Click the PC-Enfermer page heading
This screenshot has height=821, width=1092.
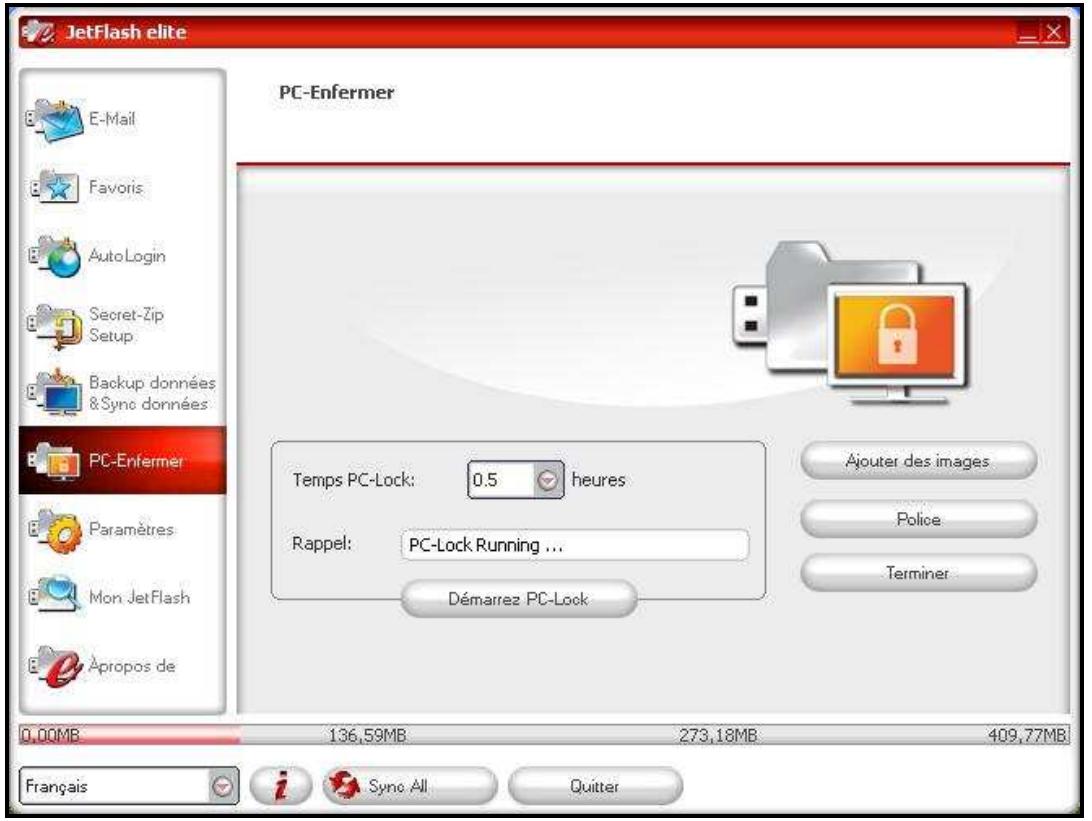pos(336,92)
